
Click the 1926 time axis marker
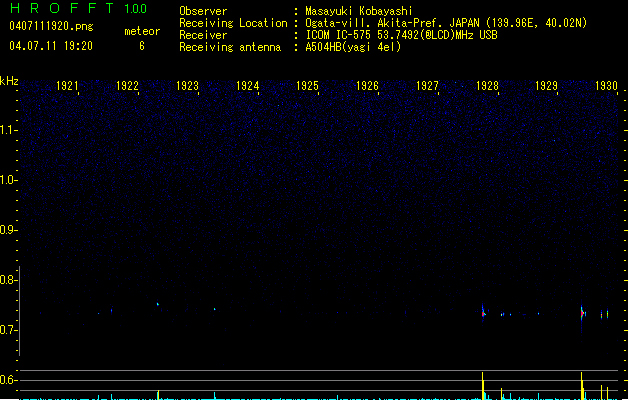click(x=367, y=85)
